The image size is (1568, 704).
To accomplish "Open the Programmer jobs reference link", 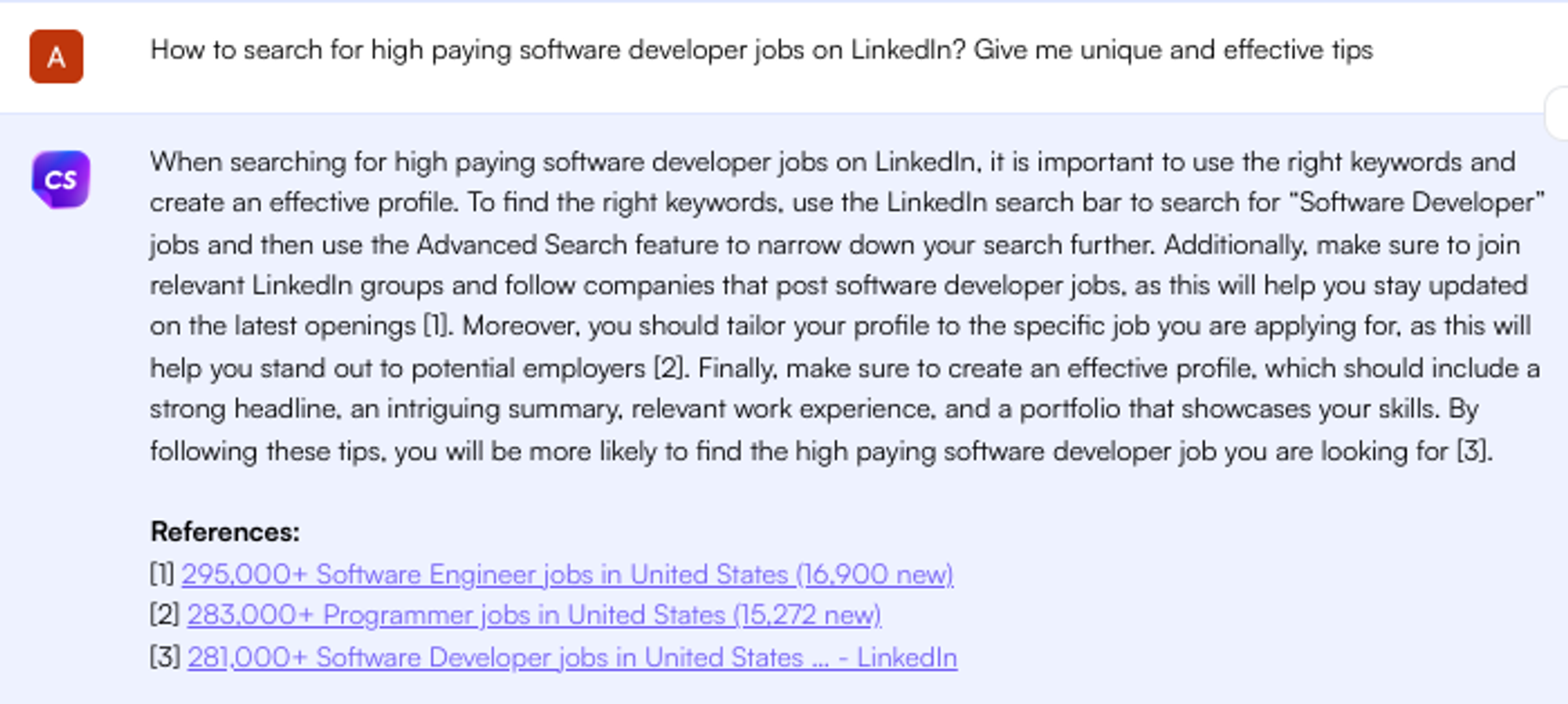I will point(533,615).
